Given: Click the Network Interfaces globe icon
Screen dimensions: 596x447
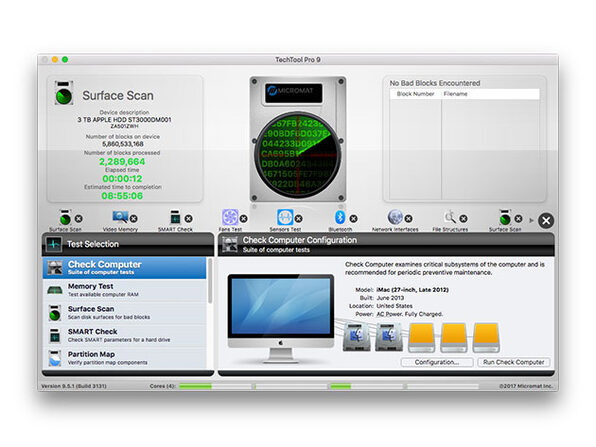Looking at the screenshot, I should (395, 217).
